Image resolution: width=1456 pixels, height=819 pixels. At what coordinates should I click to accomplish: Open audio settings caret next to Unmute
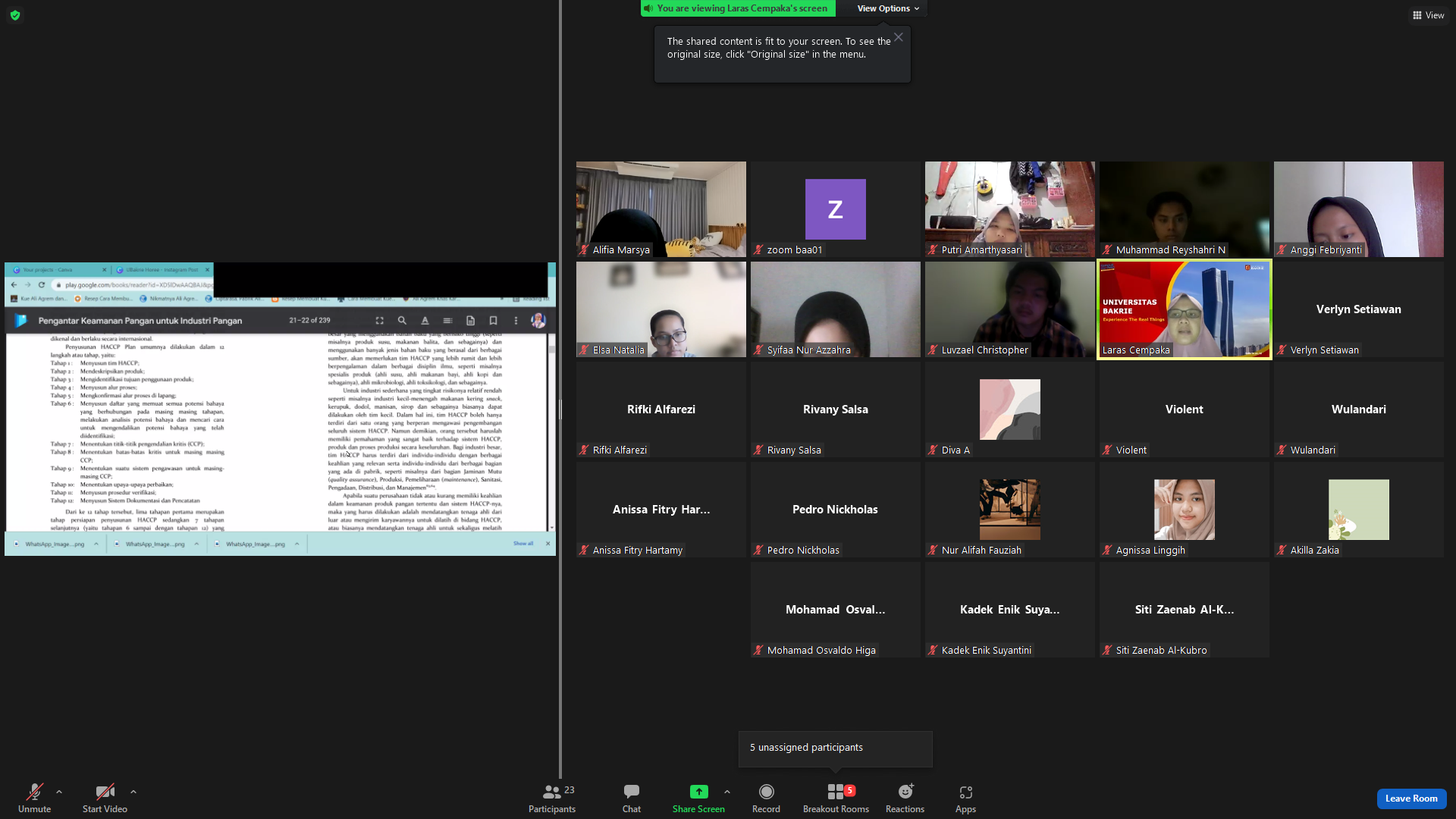pyautogui.click(x=59, y=792)
